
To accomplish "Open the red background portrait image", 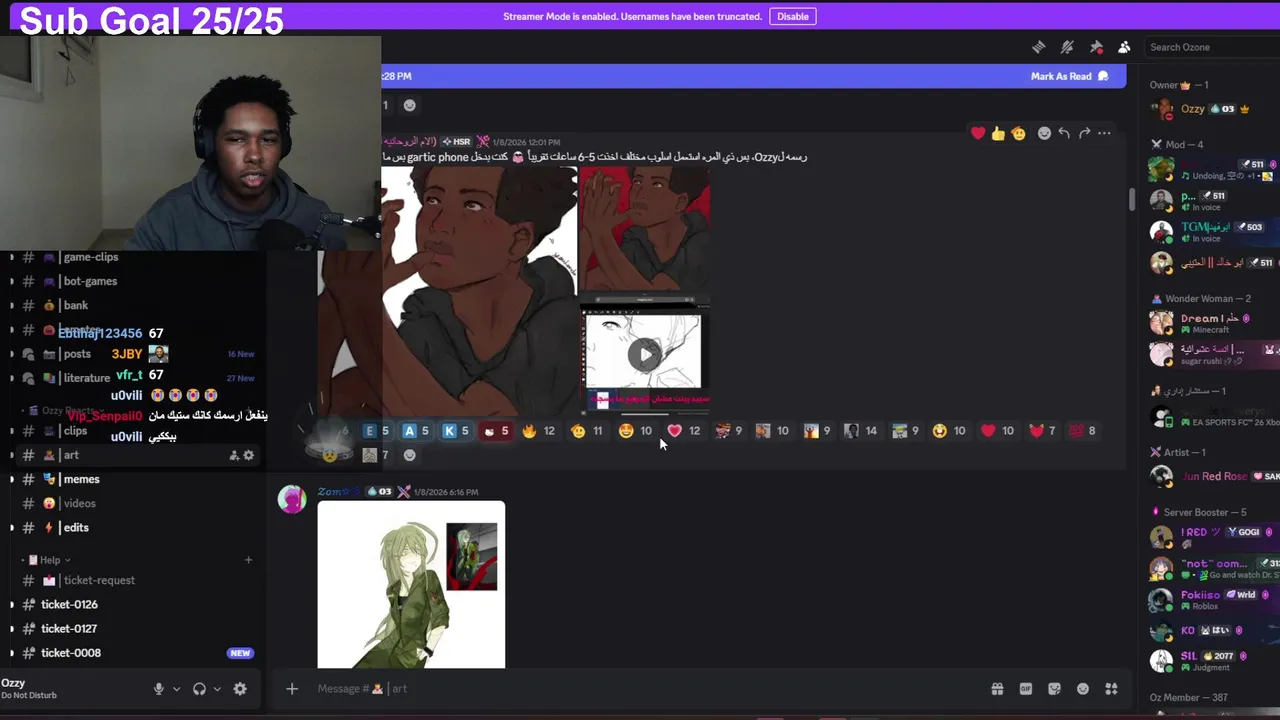I will point(645,230).
